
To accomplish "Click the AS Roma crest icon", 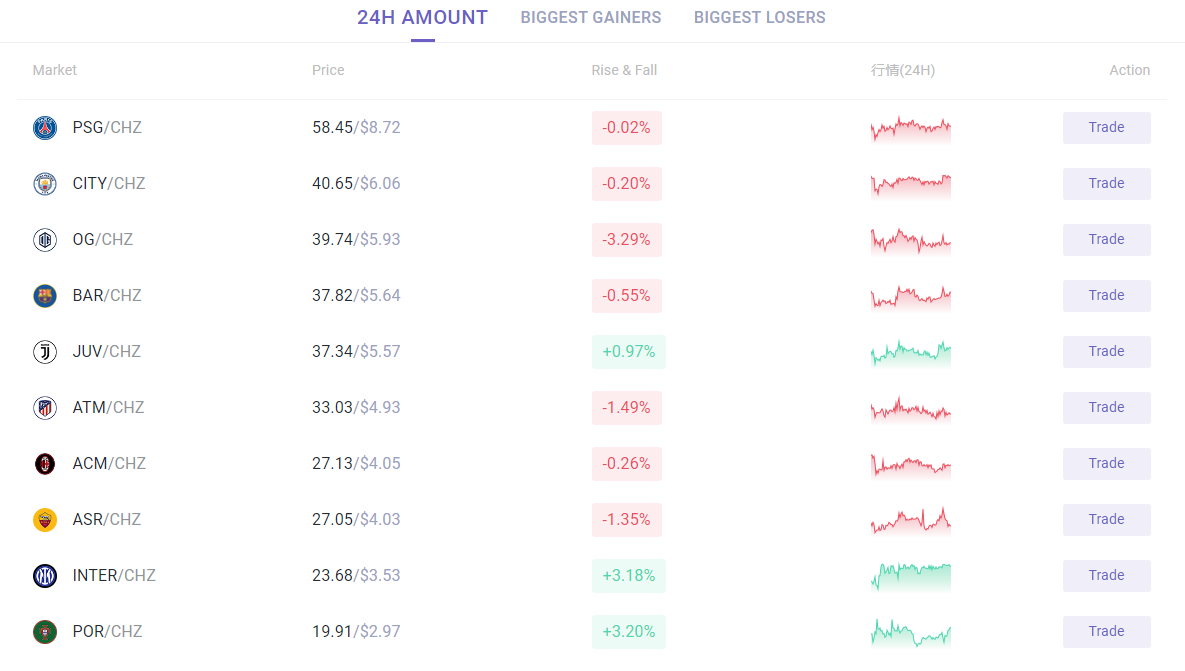I will pyautogui.click(x=45, y=520).
